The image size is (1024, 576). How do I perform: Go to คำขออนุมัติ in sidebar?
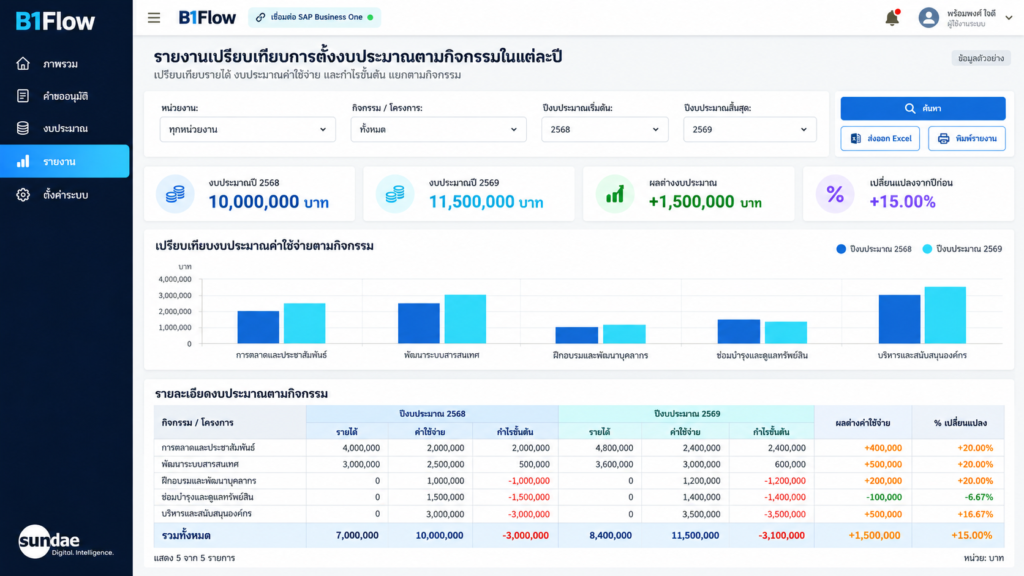coord(65,96)
